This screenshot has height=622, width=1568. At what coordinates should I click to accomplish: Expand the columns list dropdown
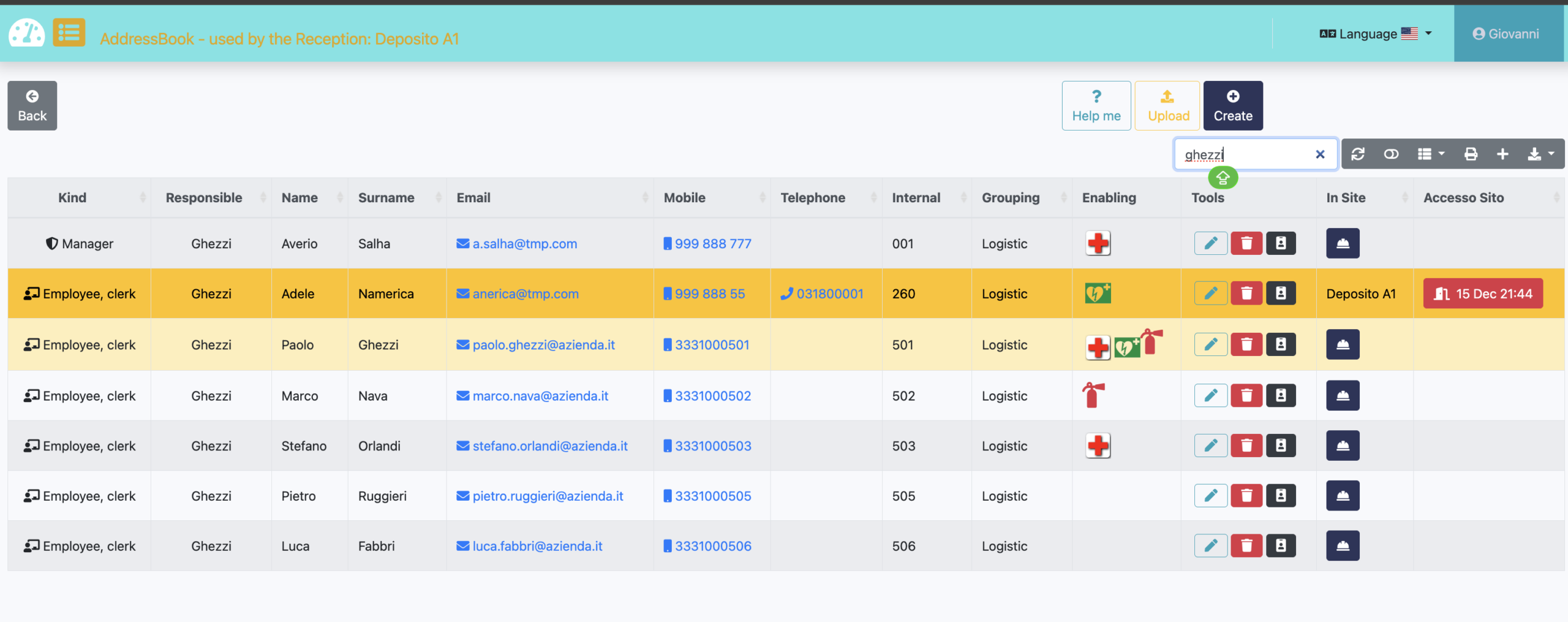point(1431,154)
